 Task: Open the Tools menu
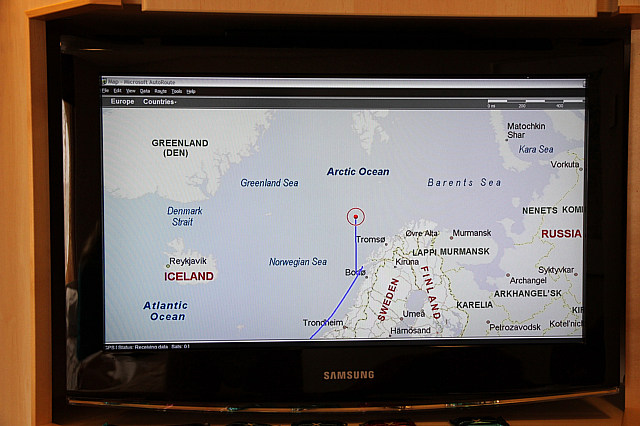pyautogui.click(x=176, y=91)
